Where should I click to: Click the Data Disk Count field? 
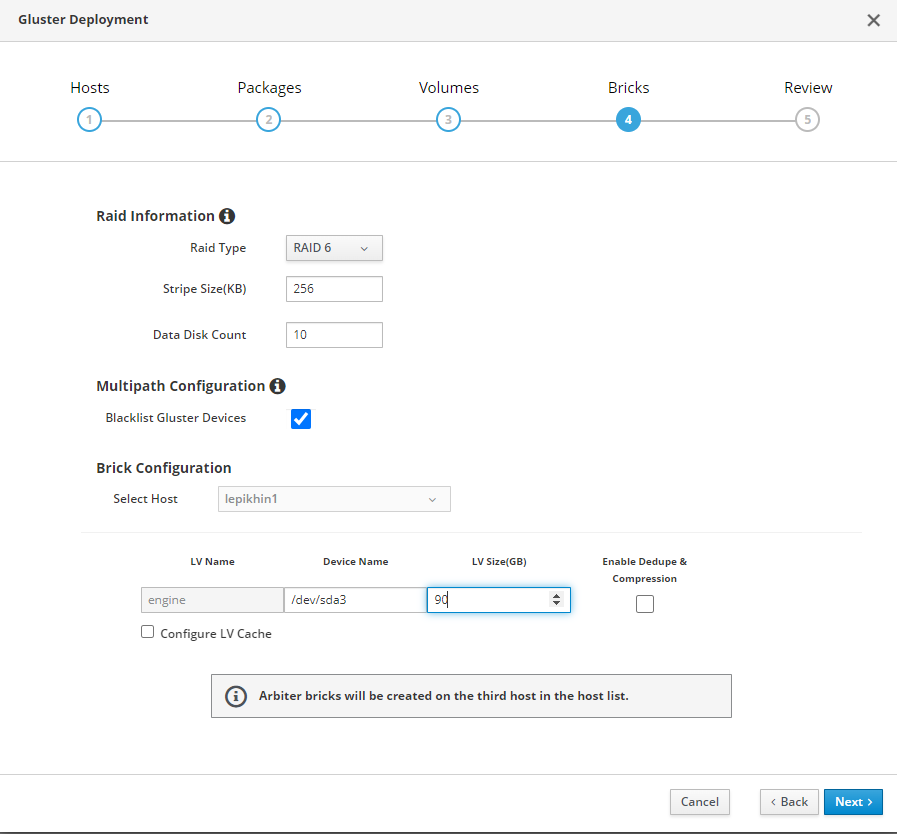point(334,335)
